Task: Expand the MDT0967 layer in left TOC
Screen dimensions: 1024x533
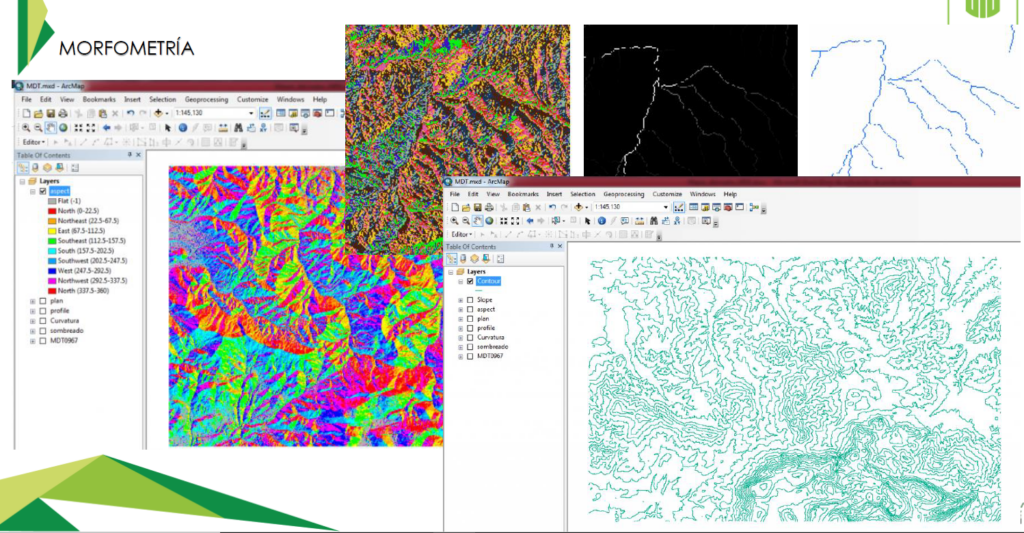Action: tap(33, 340)
